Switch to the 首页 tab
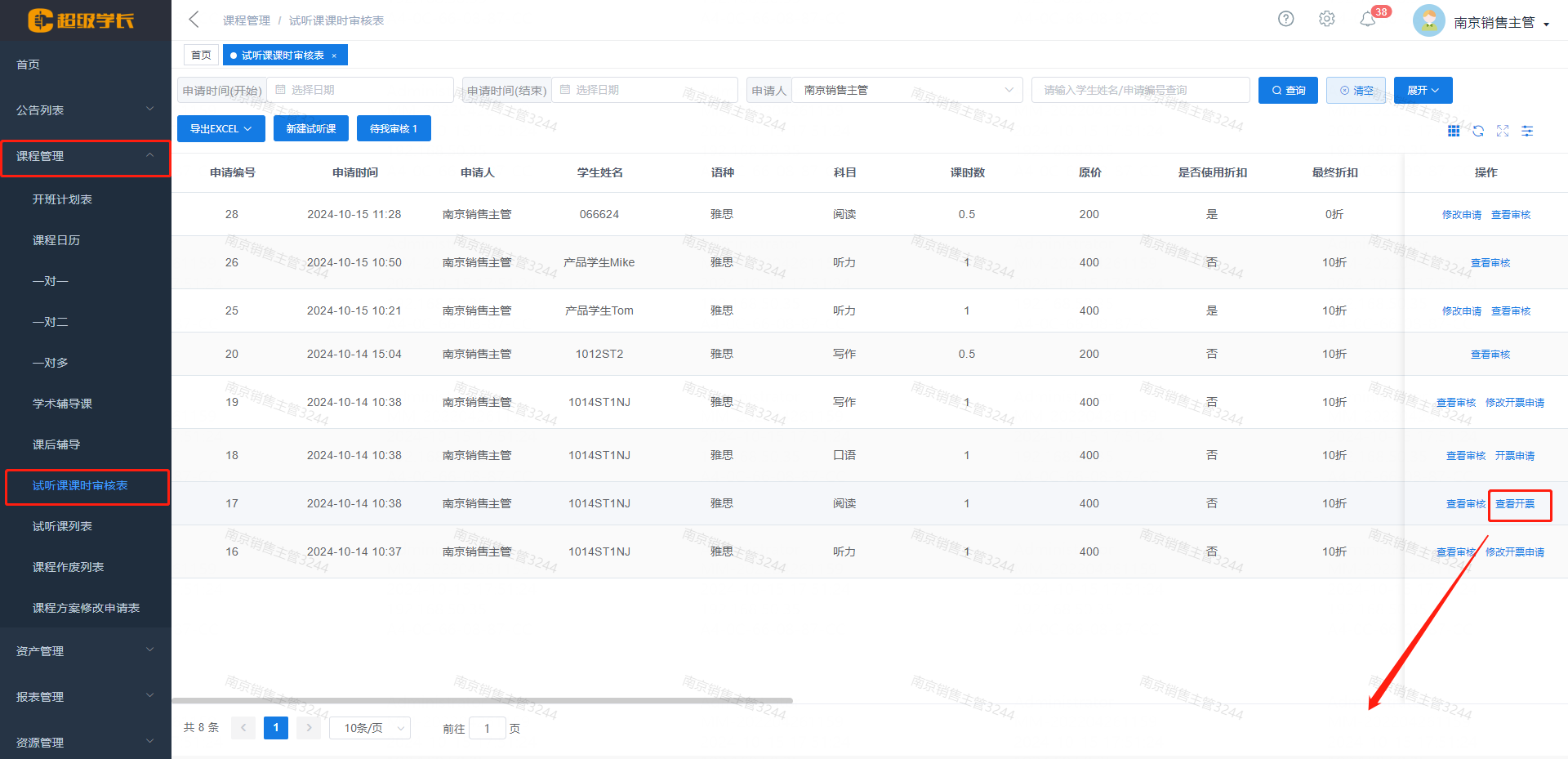Image resolution: width=1568 pixels, height=759 pixels. pos(201,56)
